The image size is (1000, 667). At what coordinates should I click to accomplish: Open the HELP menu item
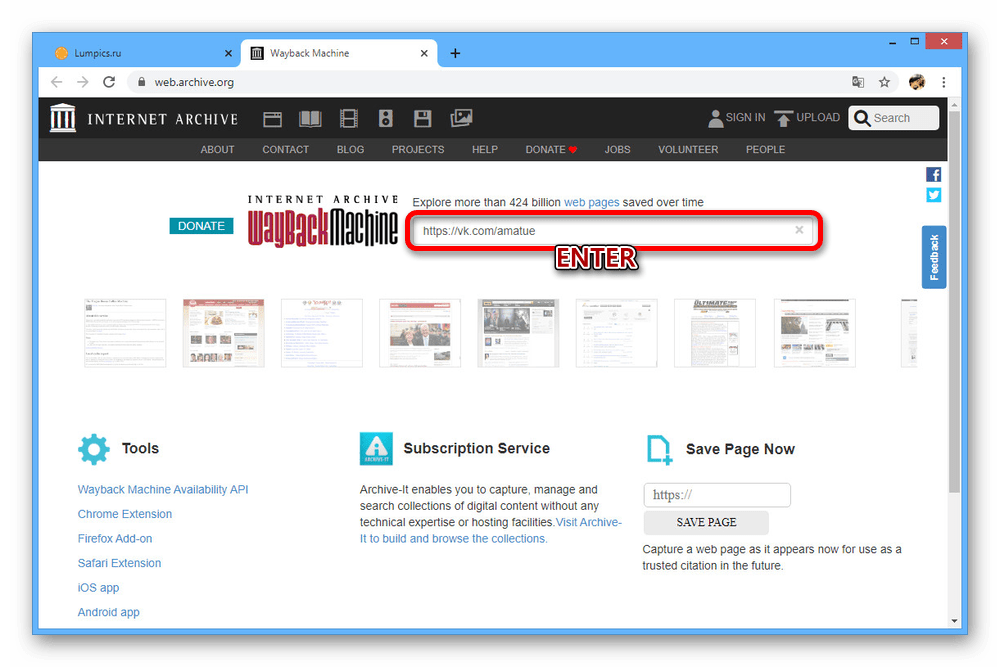[485, 150]
